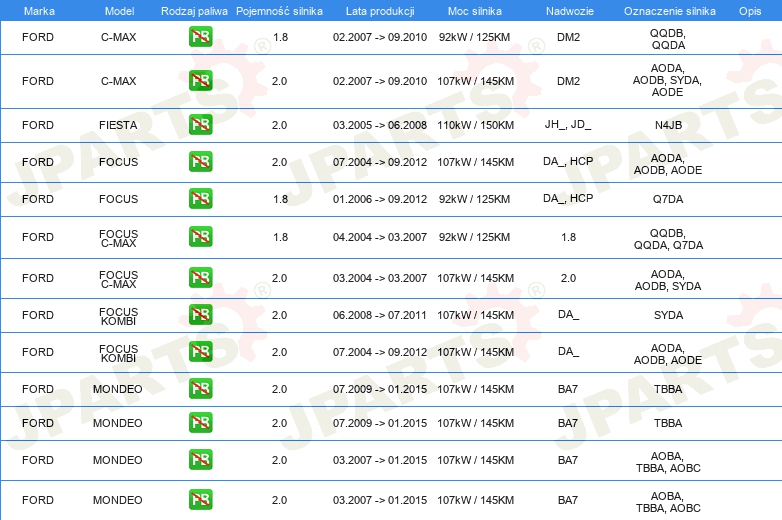The height and width of the screenshot is (520, 782).
Task: Click the fuel icon in the FOCUS C-MAX 1.8 row
Action: 200,236
